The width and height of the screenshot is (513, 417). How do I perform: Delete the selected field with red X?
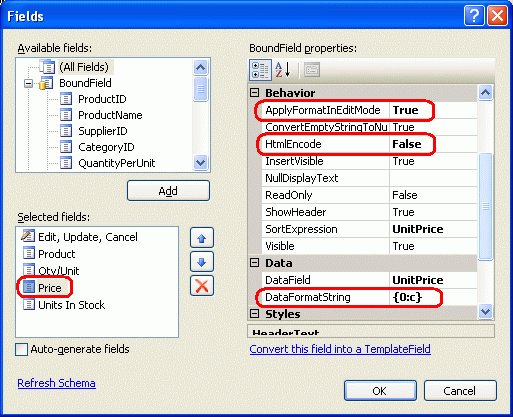point(202,286)
